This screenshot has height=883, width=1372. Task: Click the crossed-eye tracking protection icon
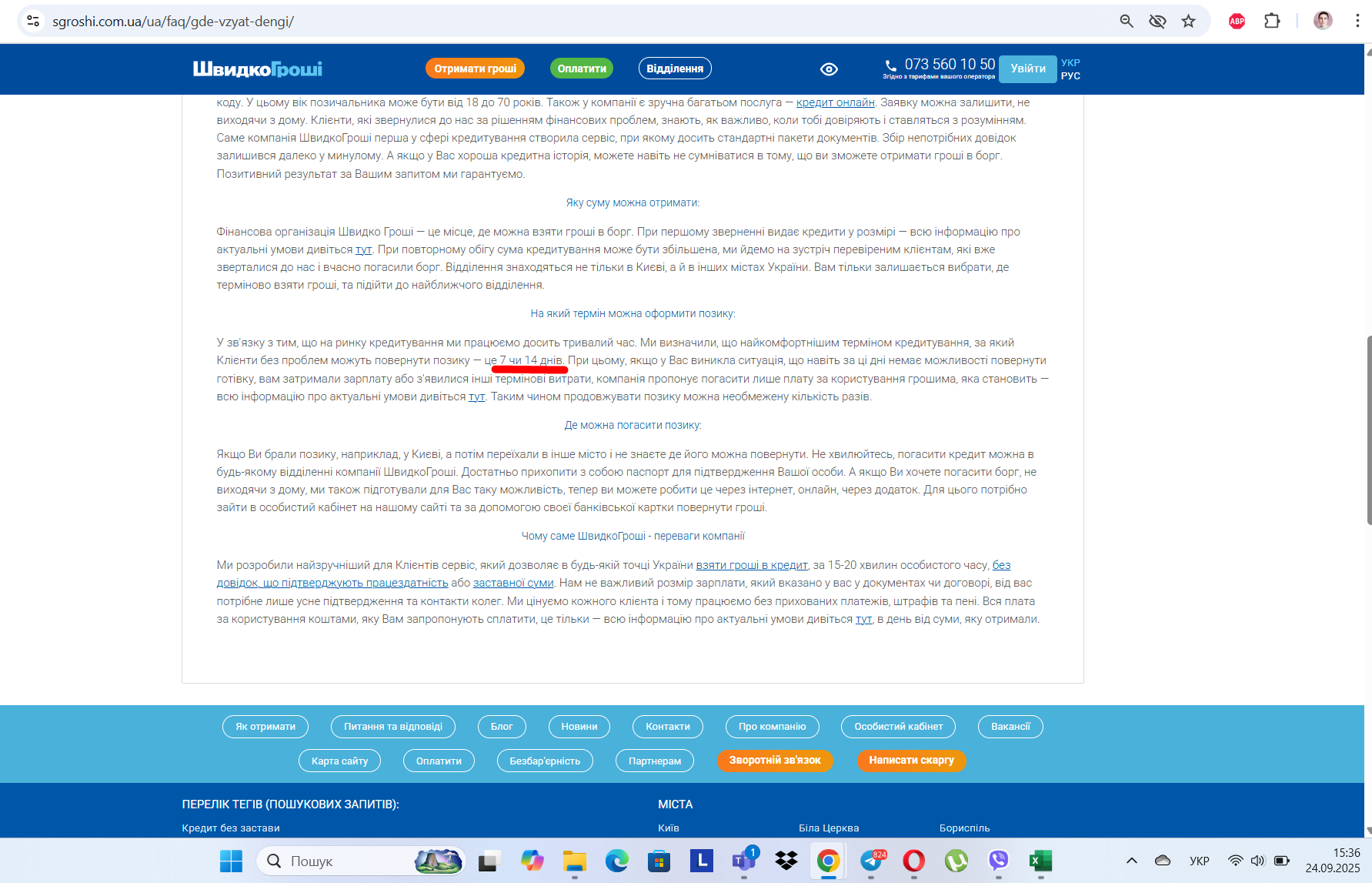point(1157,21)
